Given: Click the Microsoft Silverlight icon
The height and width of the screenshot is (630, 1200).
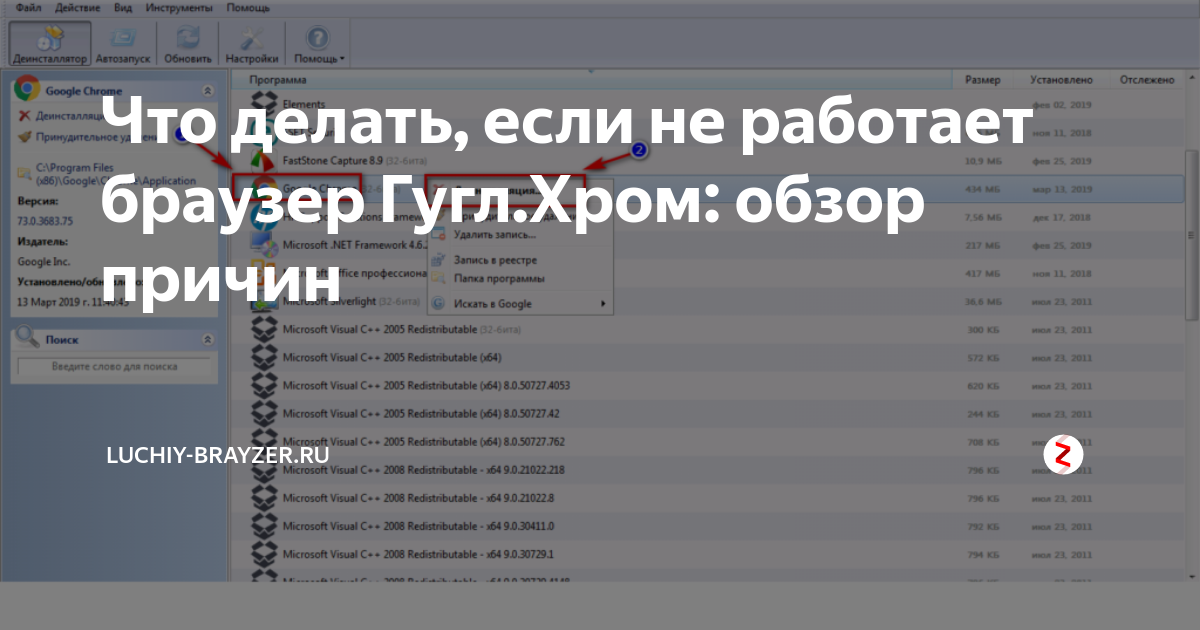Looking at the screenshot, I should [263, 300].
